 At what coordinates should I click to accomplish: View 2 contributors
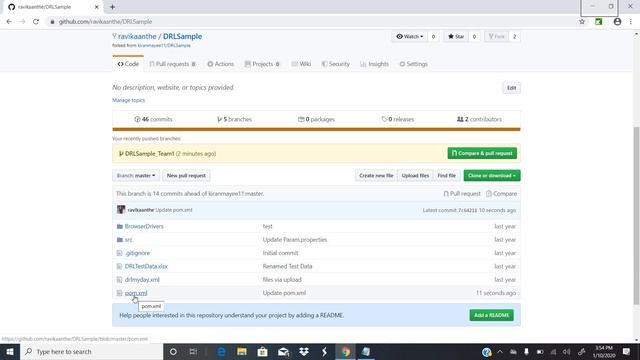pyautogui.click(x=479, y=119)
